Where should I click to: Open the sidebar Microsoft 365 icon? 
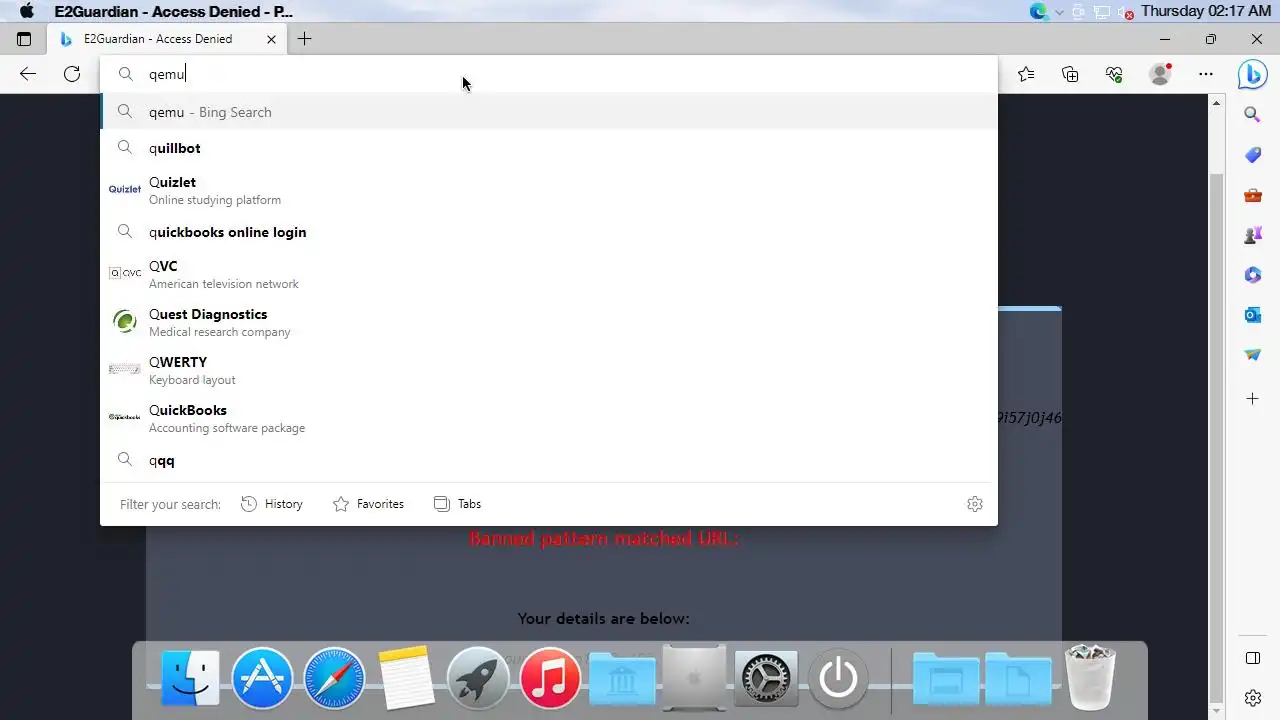(x=1252, y=275)
